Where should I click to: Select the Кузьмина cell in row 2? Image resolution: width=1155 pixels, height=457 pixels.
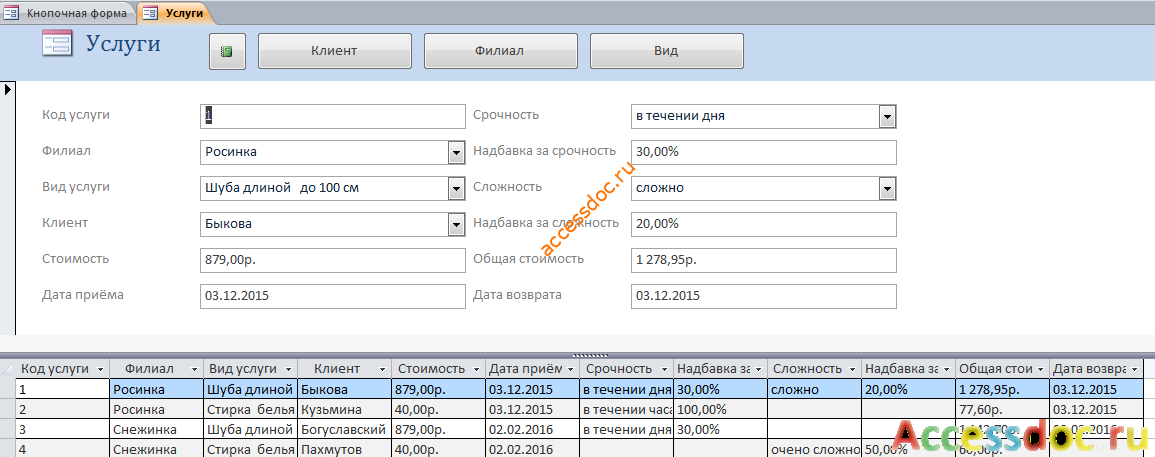(345, 409)
